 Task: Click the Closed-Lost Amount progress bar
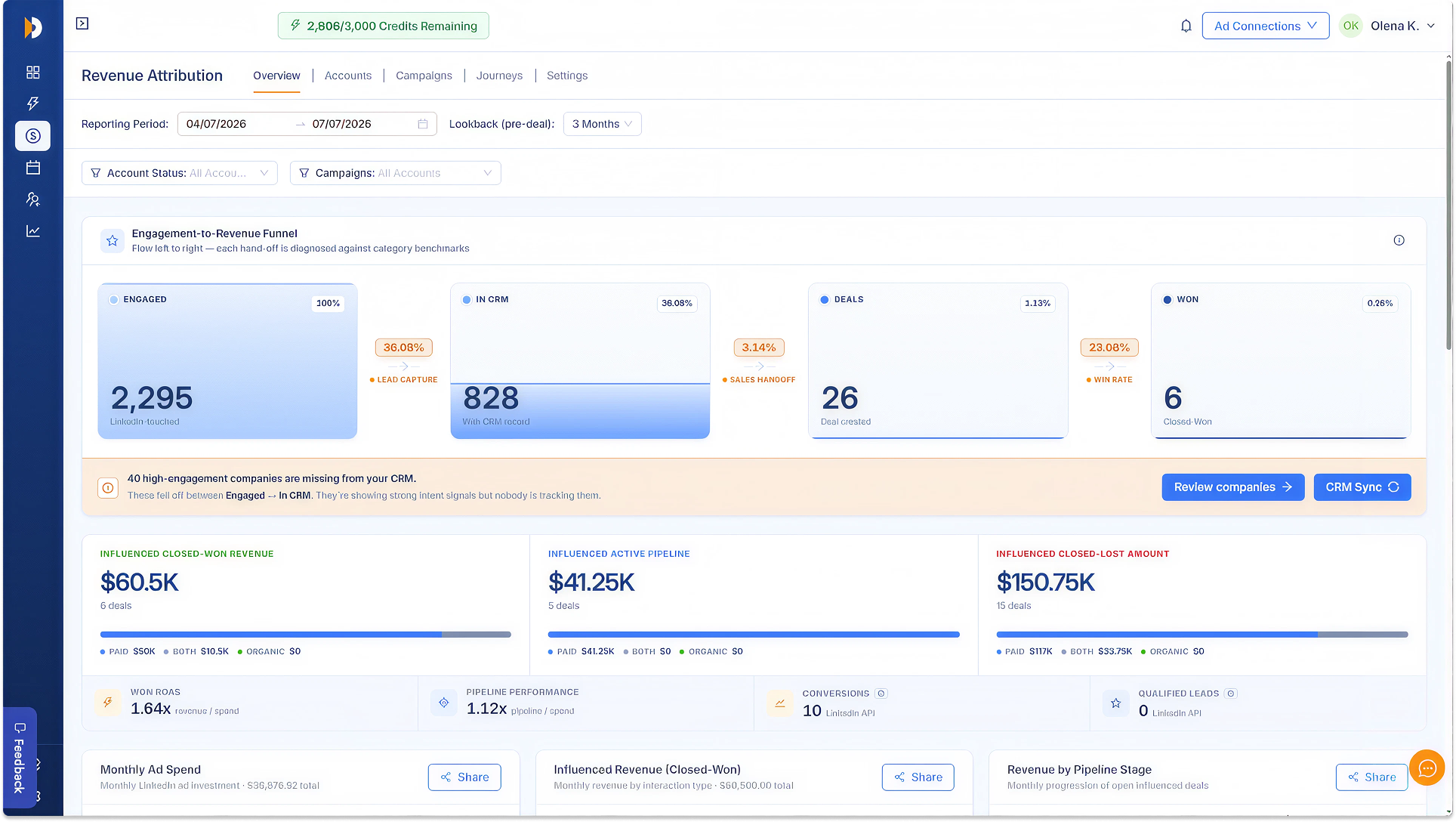pos(1202,635)
